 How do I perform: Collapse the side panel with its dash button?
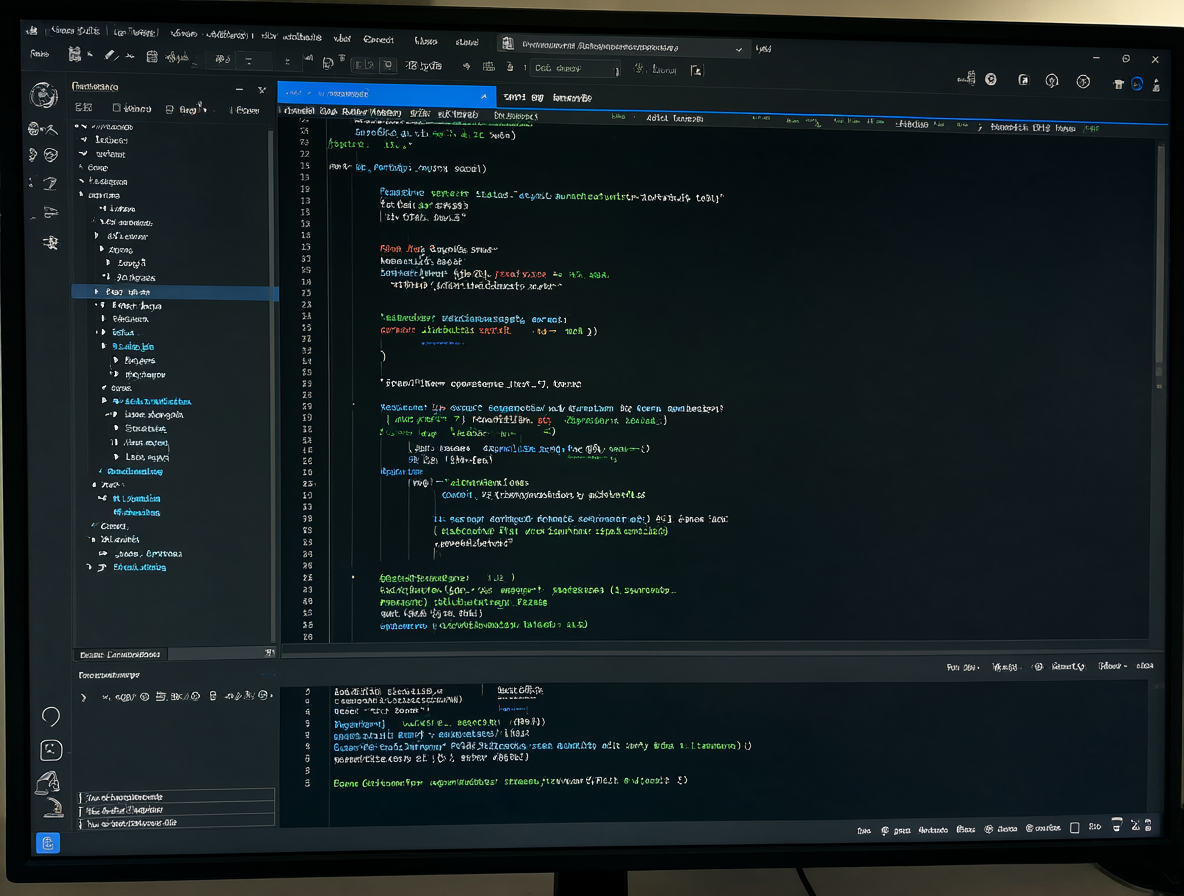tap(239, 89)
